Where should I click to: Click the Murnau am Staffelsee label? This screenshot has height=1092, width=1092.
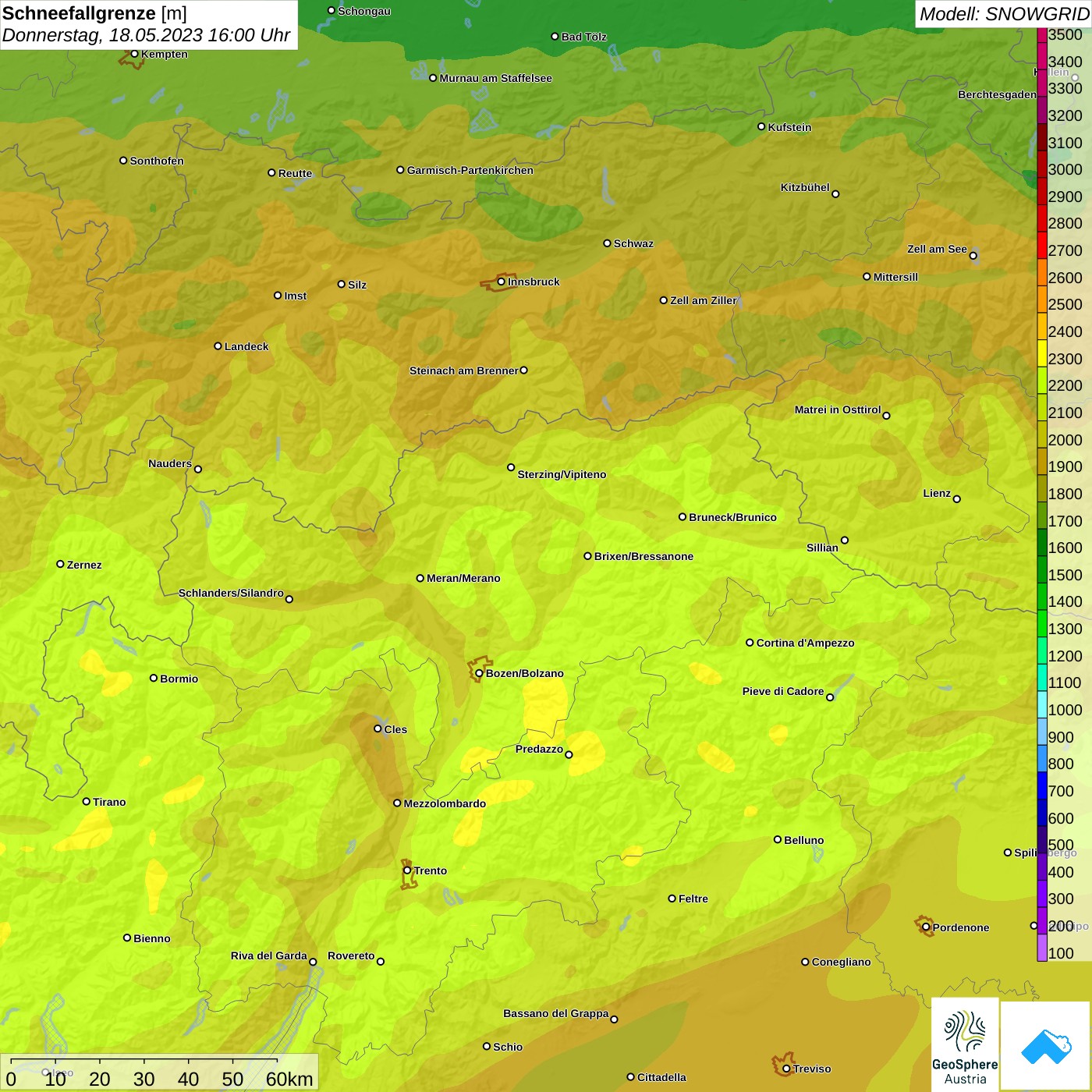[x=495, y=78]
